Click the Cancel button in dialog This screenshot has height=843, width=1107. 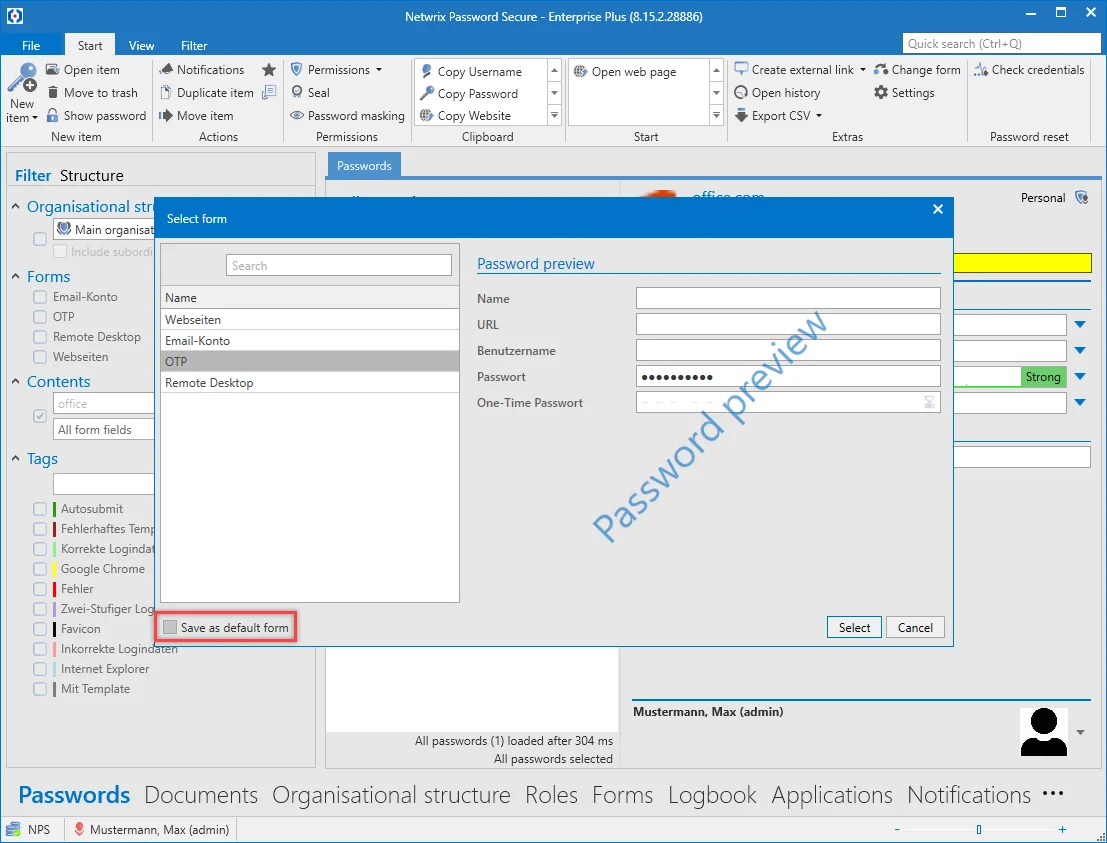[x=915, y=628]
